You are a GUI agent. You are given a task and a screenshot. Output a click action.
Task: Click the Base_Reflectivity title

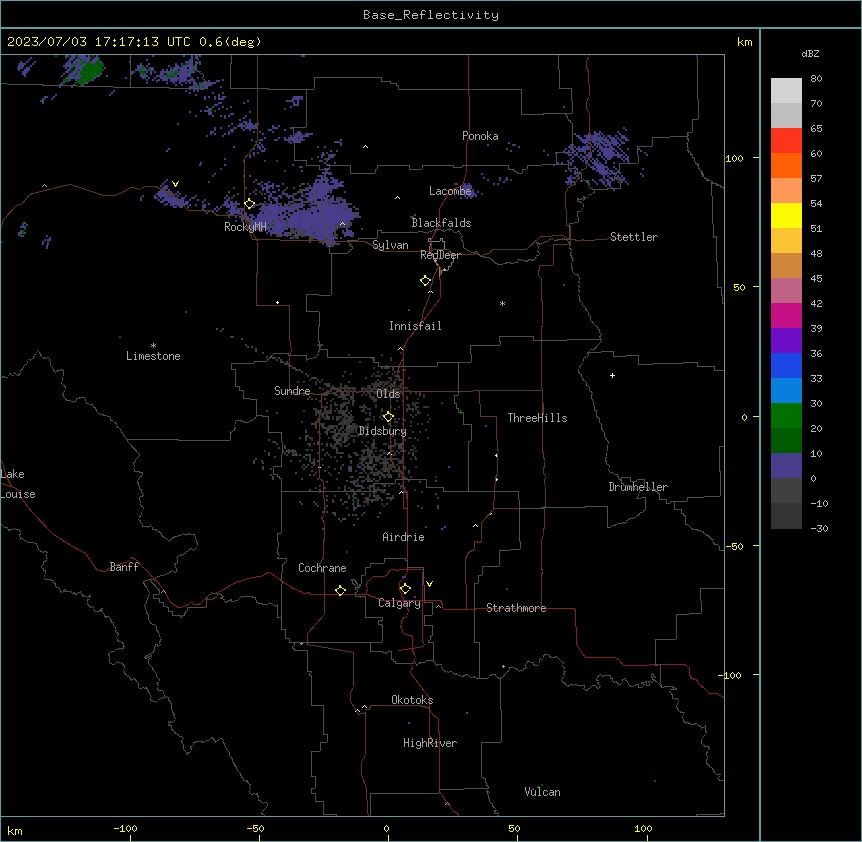(431, 15)
